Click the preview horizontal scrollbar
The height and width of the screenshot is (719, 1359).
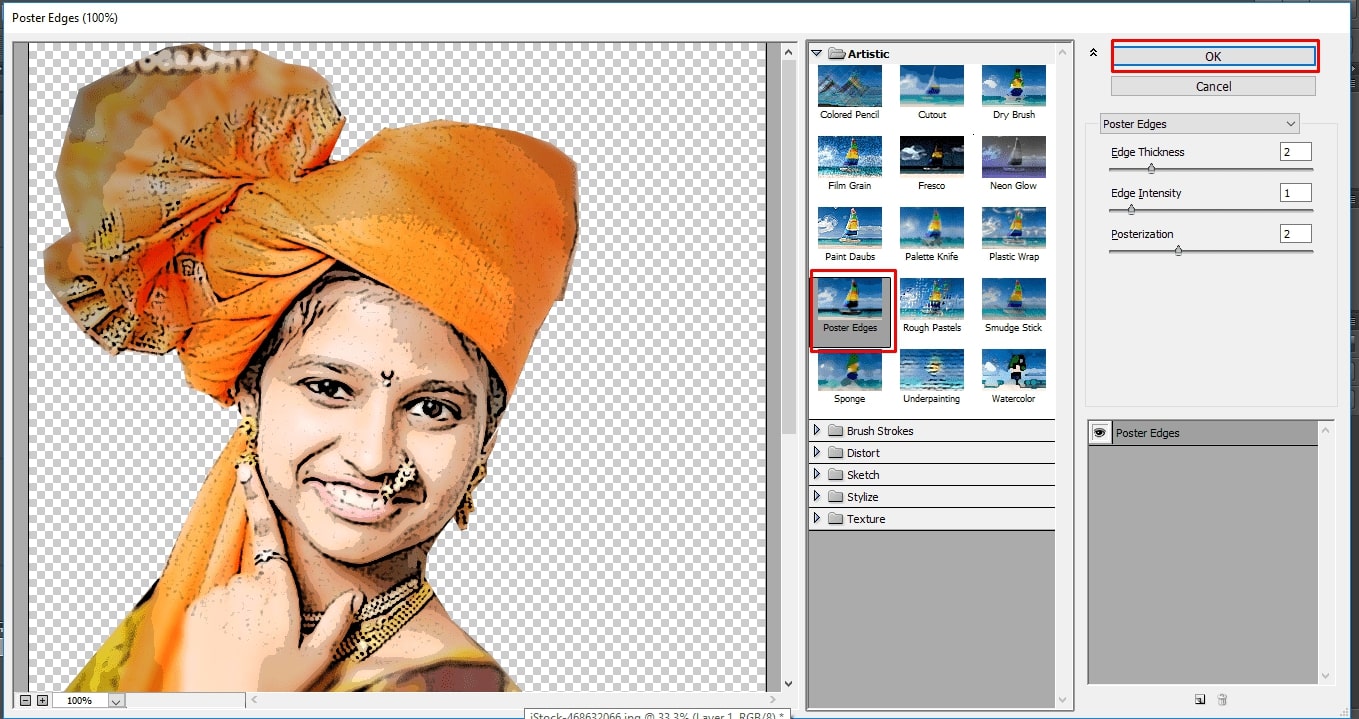coord(511,700)
